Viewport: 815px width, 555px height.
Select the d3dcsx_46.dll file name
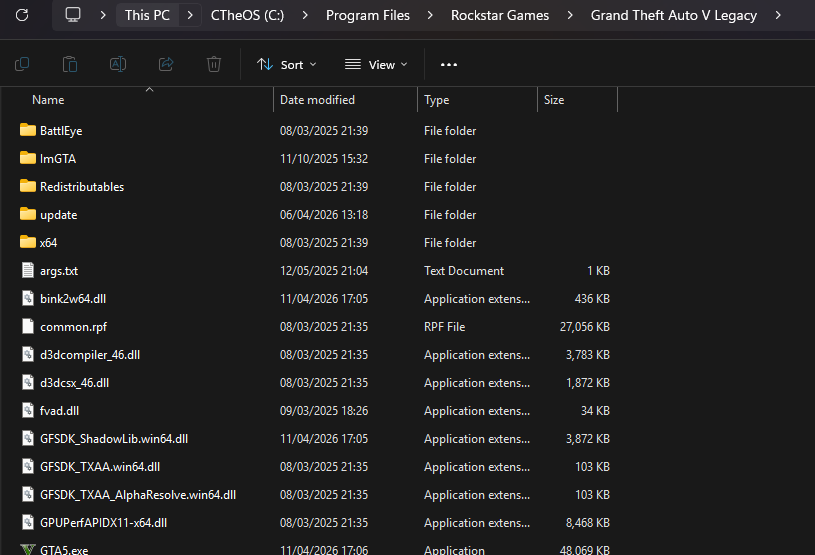[75, 383]
